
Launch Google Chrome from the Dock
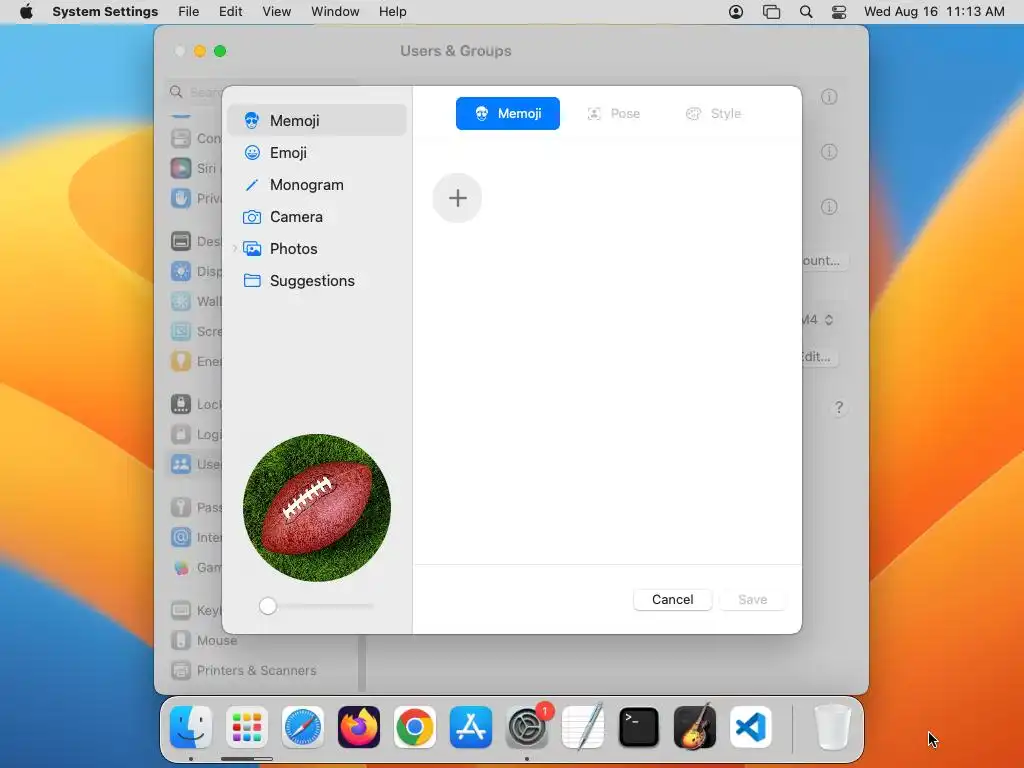pos(415,727)
